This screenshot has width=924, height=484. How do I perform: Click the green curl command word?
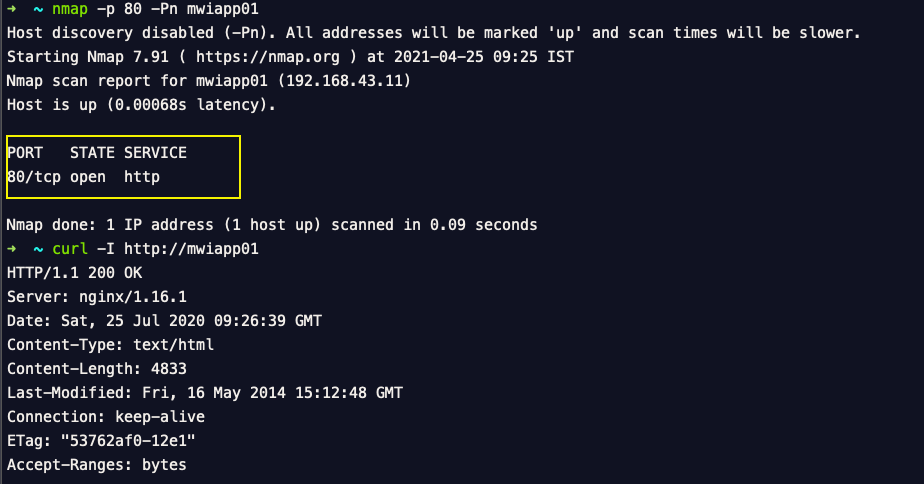tap(70, 249)
